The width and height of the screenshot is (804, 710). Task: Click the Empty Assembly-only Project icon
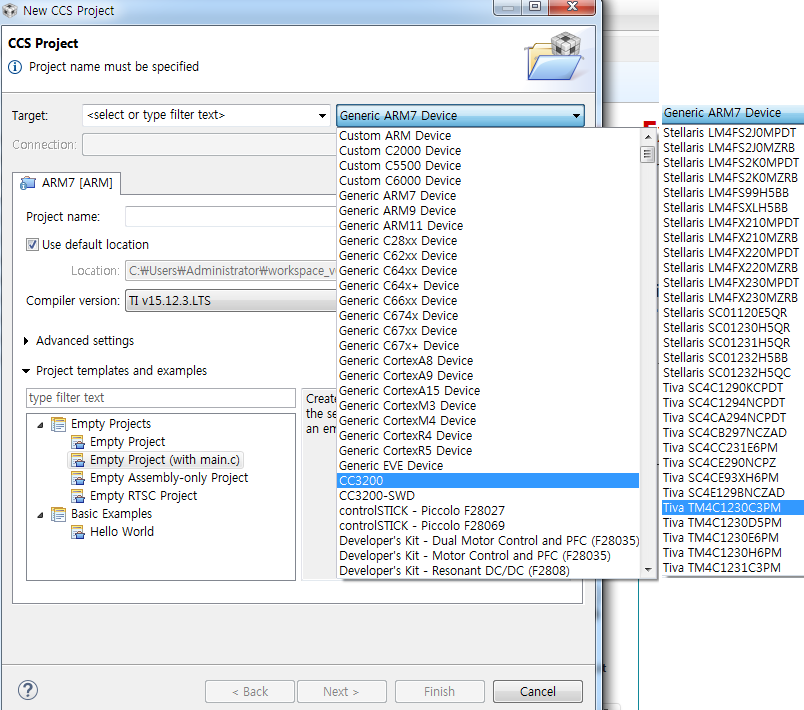[77, 478]
